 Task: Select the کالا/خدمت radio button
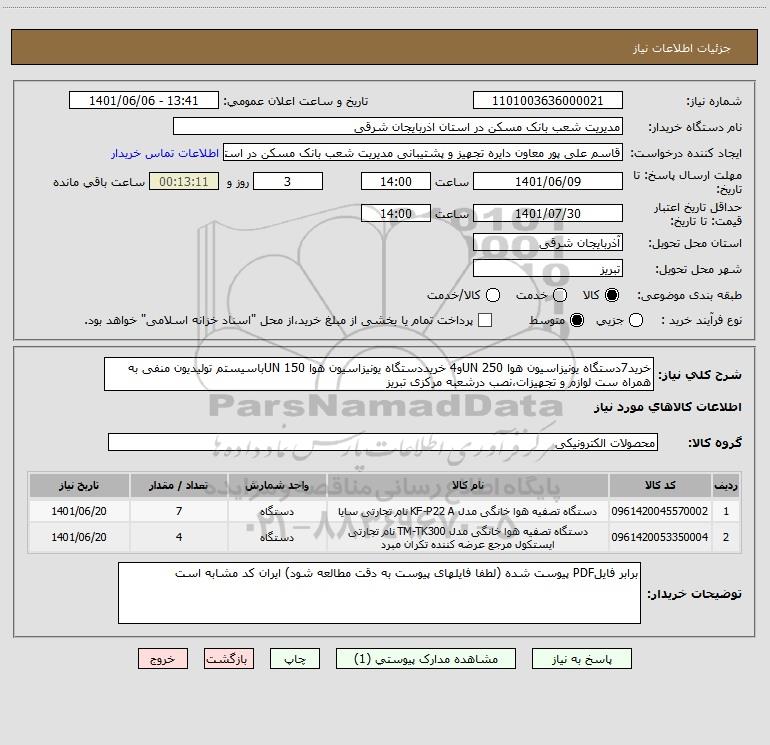click(493, 295)
